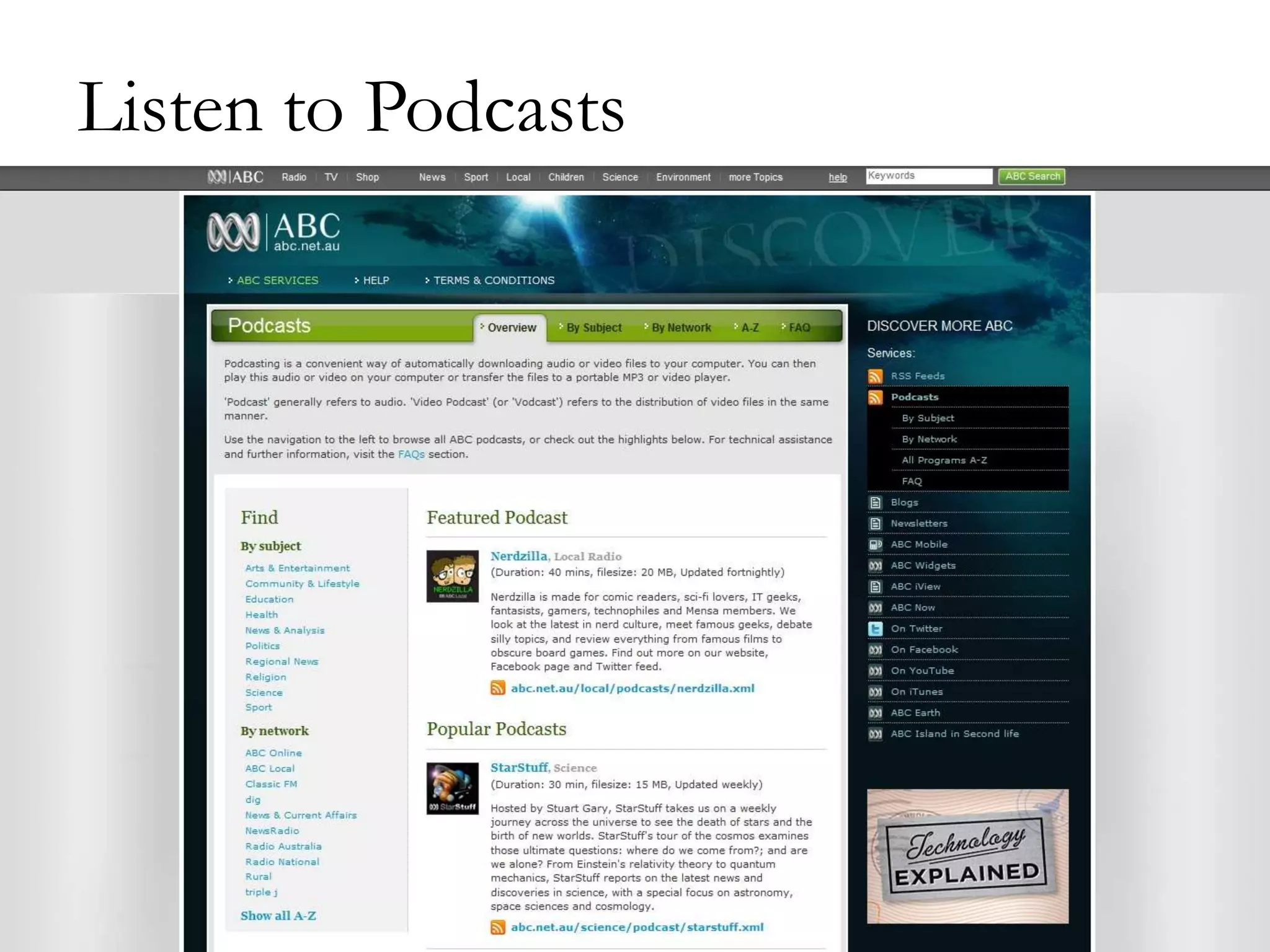The height and width of the screenshot is (952, 1270).
Task: Open triple j network link
Action: pyautogui.click(x=261, y=892)
